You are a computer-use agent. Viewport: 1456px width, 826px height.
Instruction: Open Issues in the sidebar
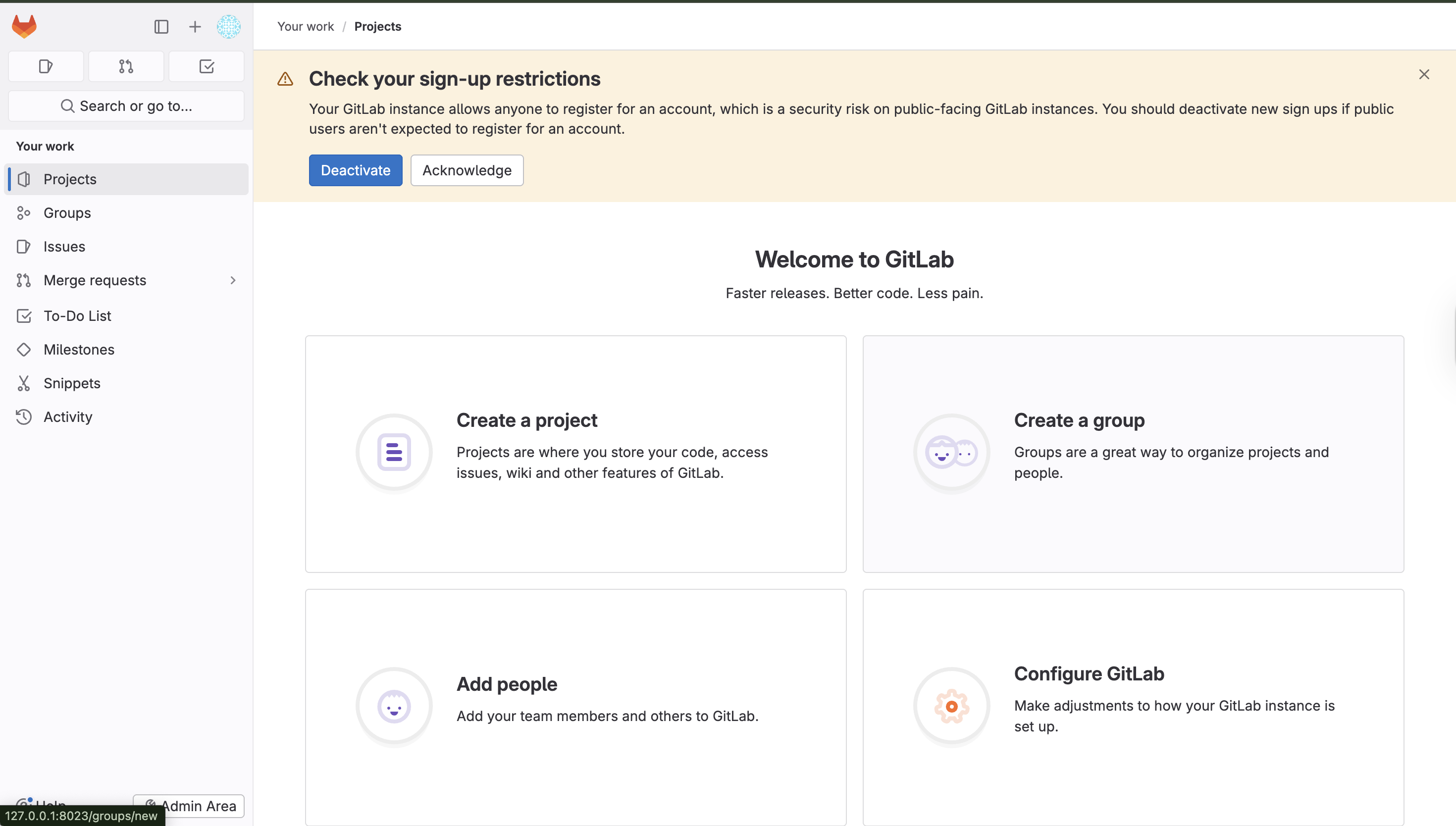tap(126, 246)
